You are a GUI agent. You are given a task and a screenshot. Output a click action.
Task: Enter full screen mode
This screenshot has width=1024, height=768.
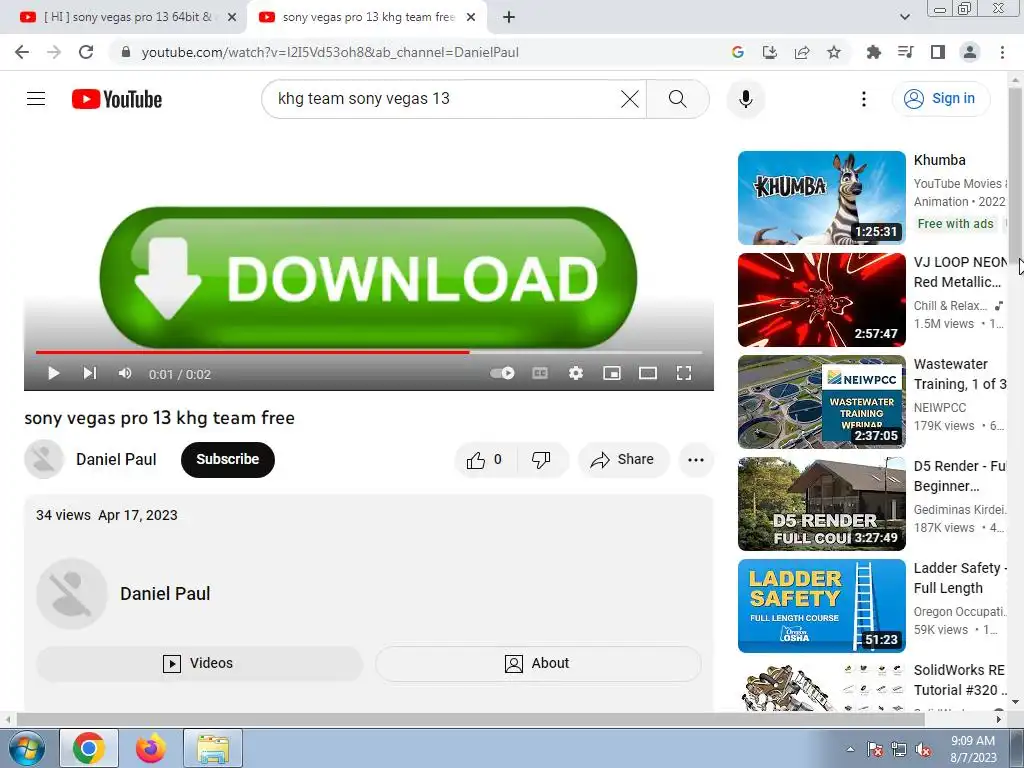coord(684,373)
